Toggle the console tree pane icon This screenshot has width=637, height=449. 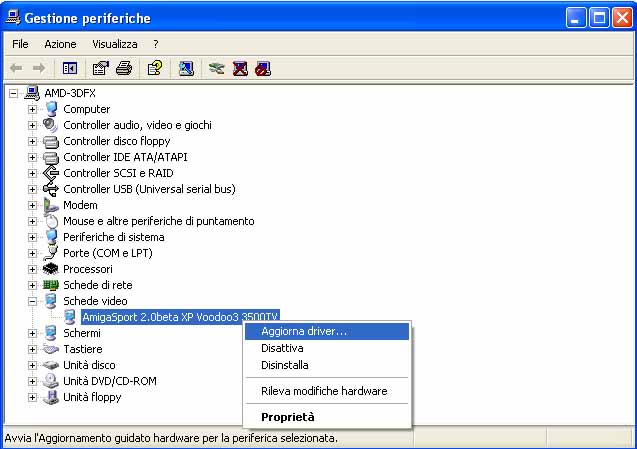(x=70, y=68)
